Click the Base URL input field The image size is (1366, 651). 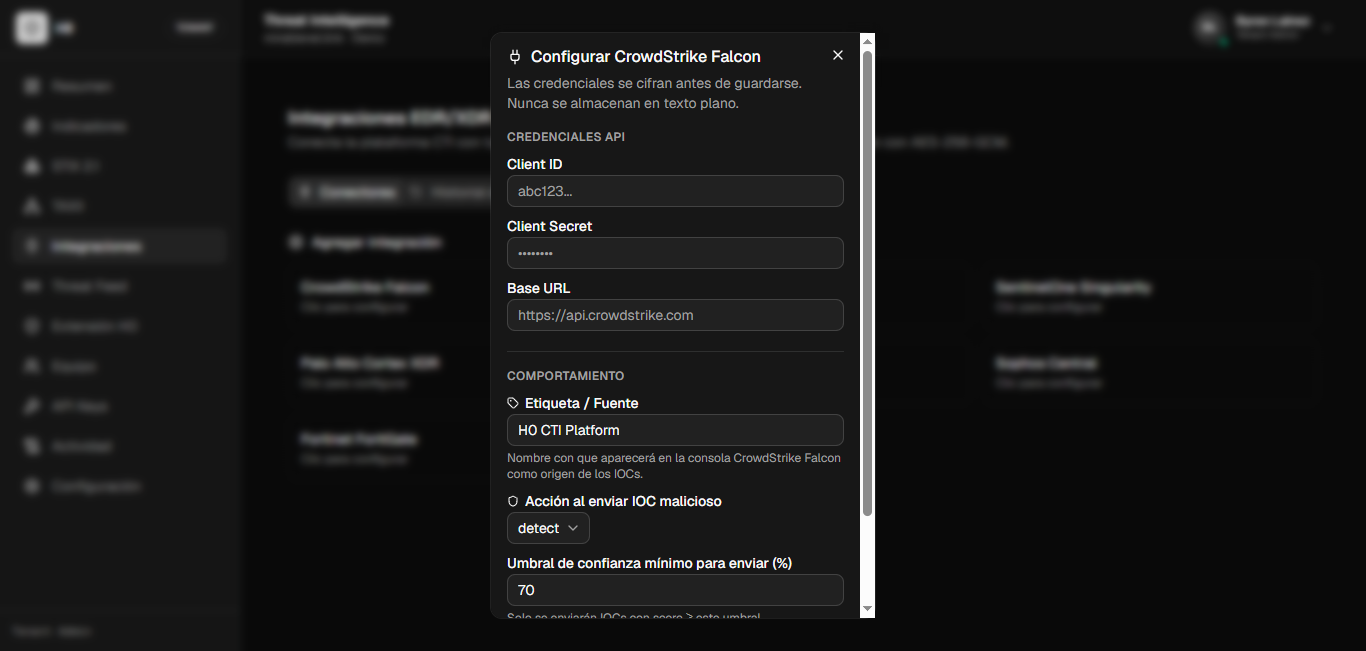coord(675,315)
